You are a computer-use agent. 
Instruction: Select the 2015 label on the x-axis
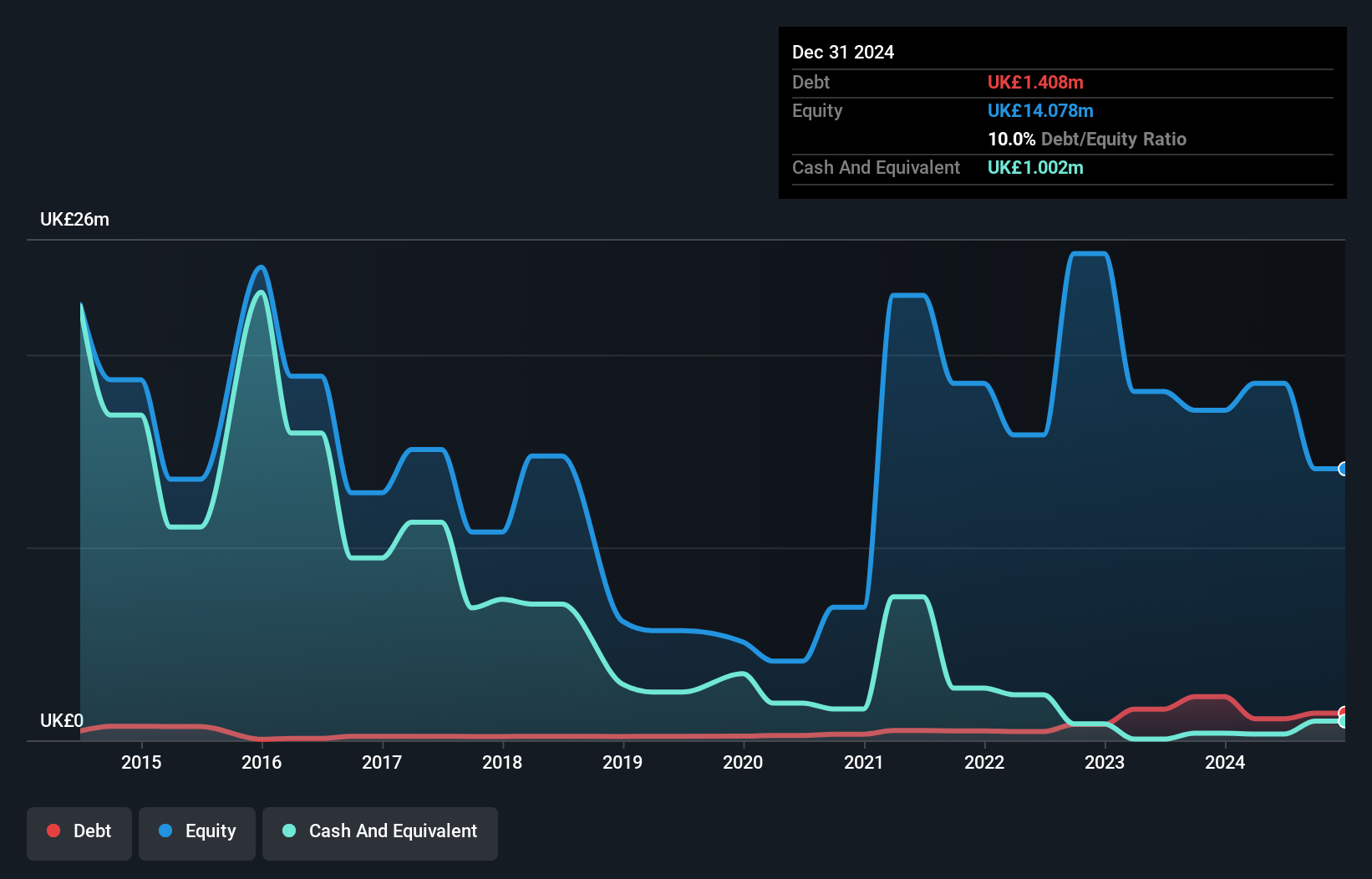[142, 762]
